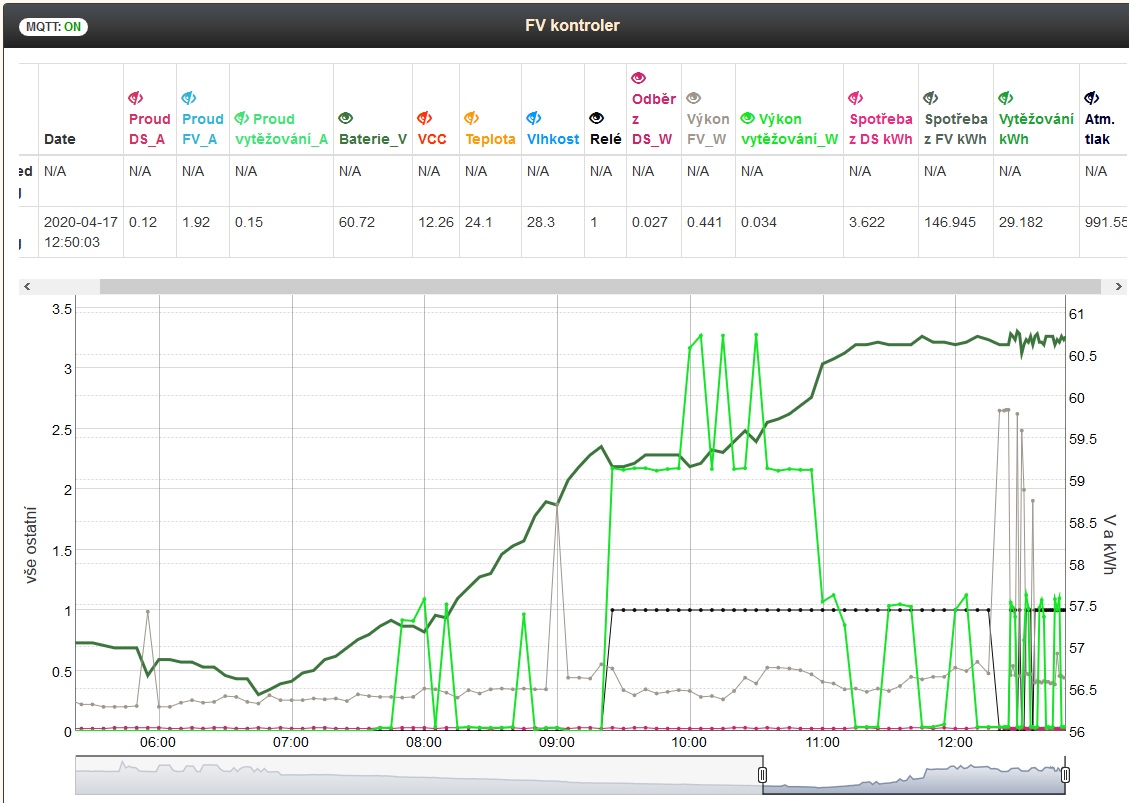The image size is (1129, 803).
Task: Toggle Výkon vytěžování_W eye icon
Action: pos(748,118)
